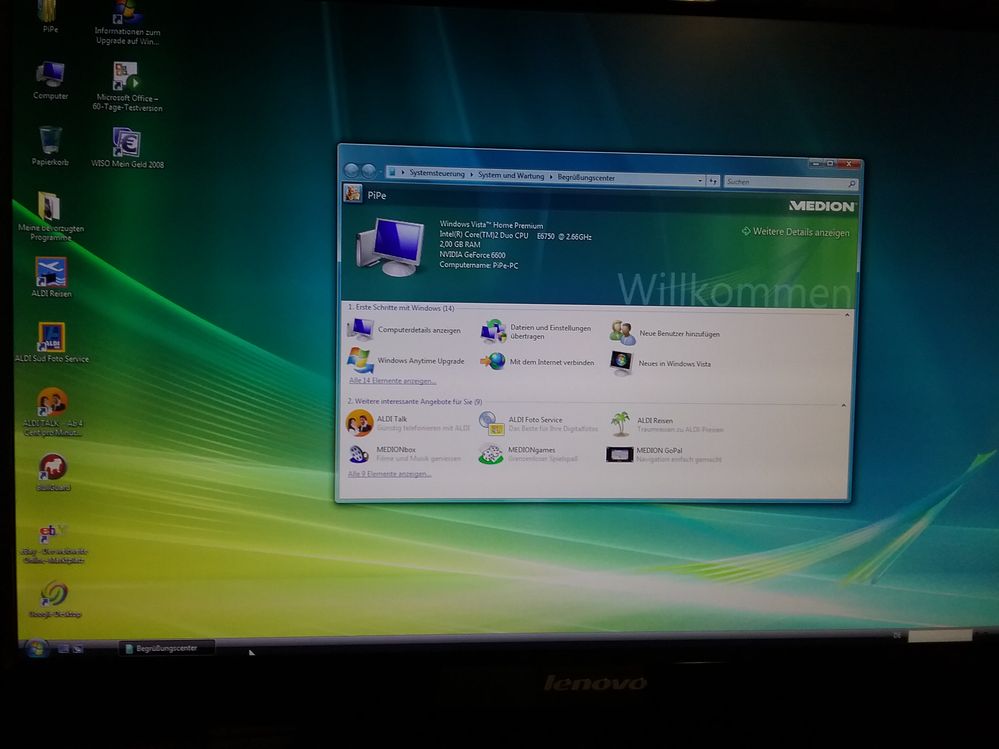The image size is (999, 749).
Task: Open Mit dem Internet verbinden
Action: tap(551, 363)
